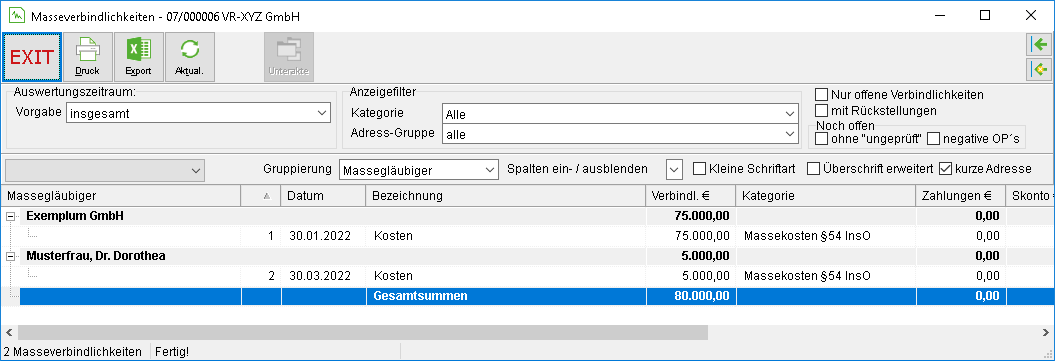Uncheck the kurze Adresse checkbox
Viewport: 1055px width, 361px height.
click(945, 168)
